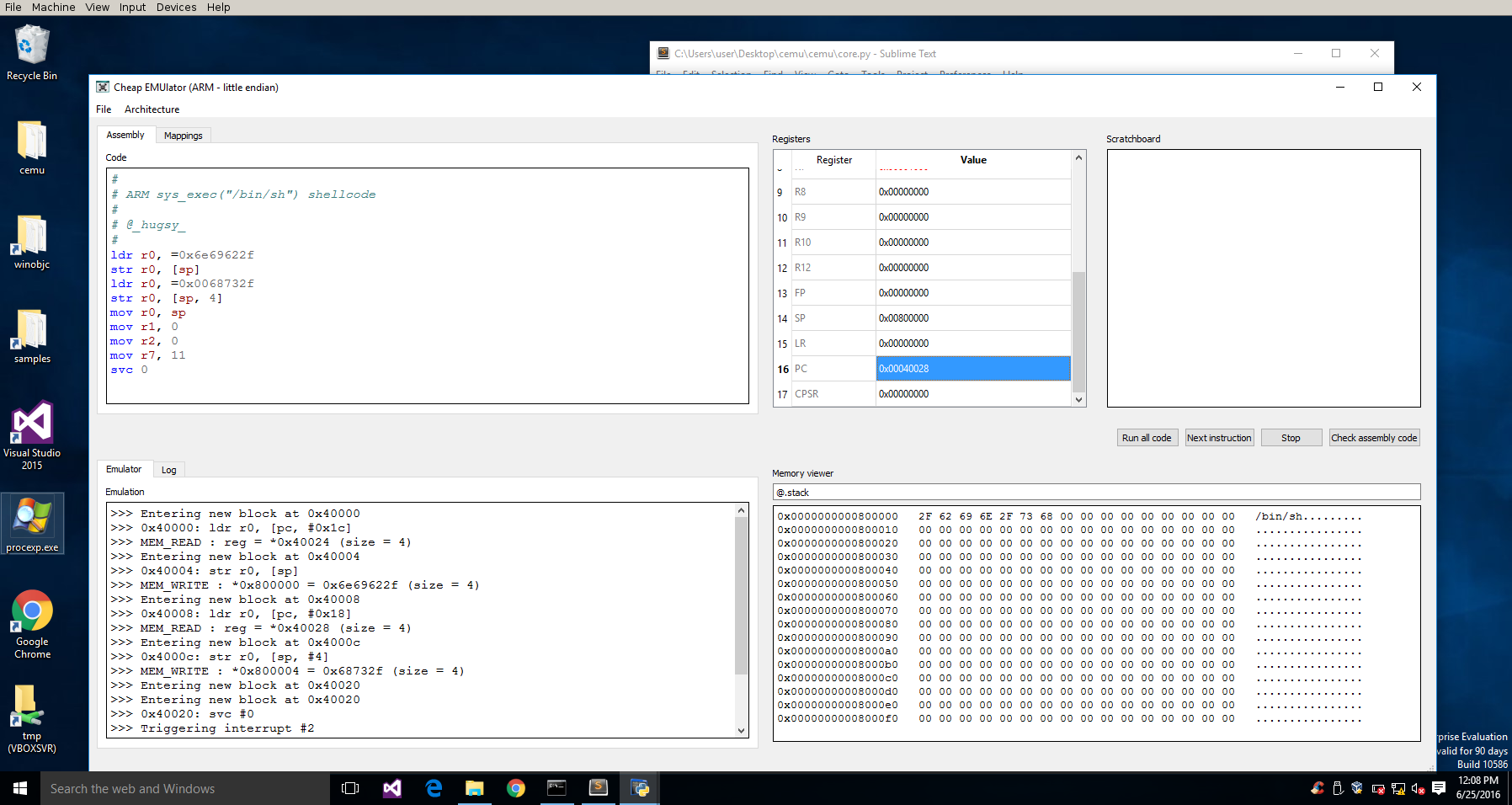Image resolution: width=1512 pixels, height=805 pixels.
Task: Open the Recycle Bin desktop icon
Action: tap(32, 52)
